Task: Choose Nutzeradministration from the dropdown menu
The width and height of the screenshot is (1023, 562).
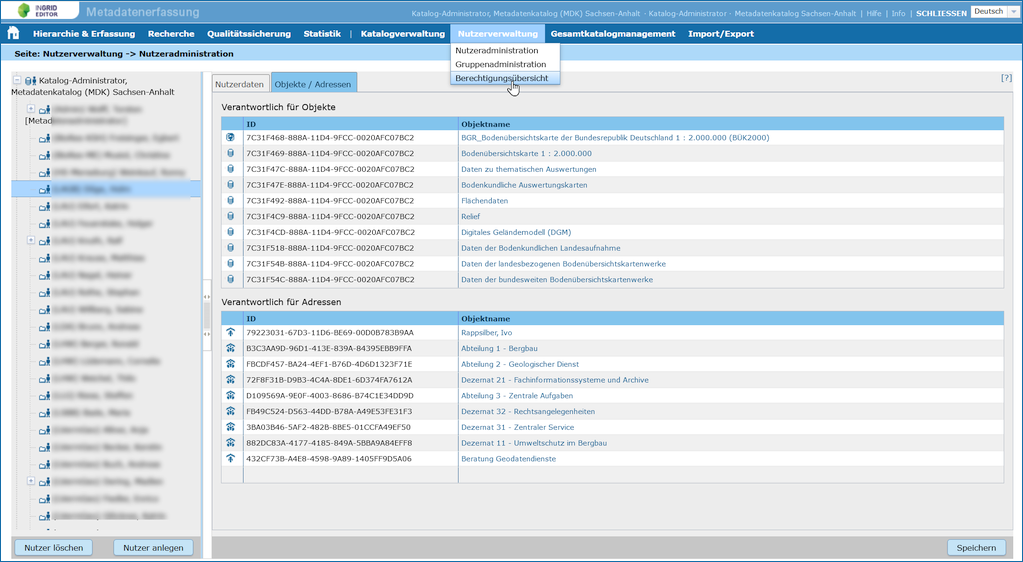Action: click(x=505, y=50)
